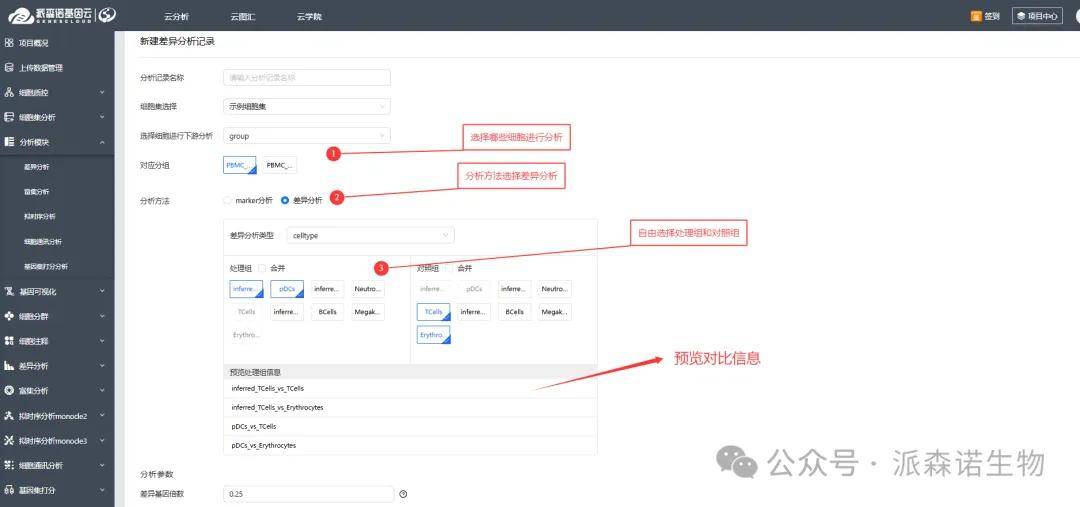Image resolution: width=1080 pixels, height=507 pixels.
Task: Select the 差异分析 radio button
Action: pos(285,200)
